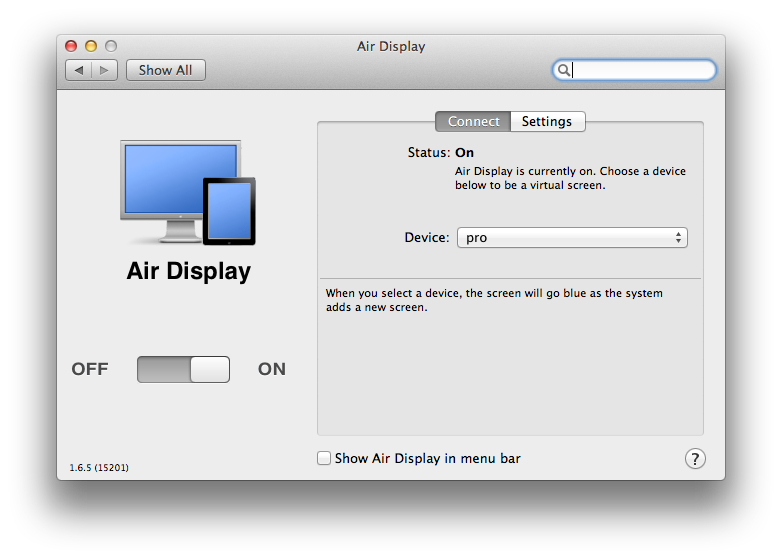Enable Show Air Display in menu bar
Viewport: 782px width, 559px height.
[x=324, y=458]
